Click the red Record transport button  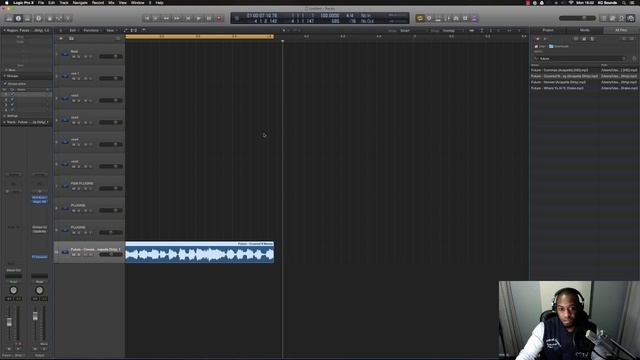[x=219, y=18]
